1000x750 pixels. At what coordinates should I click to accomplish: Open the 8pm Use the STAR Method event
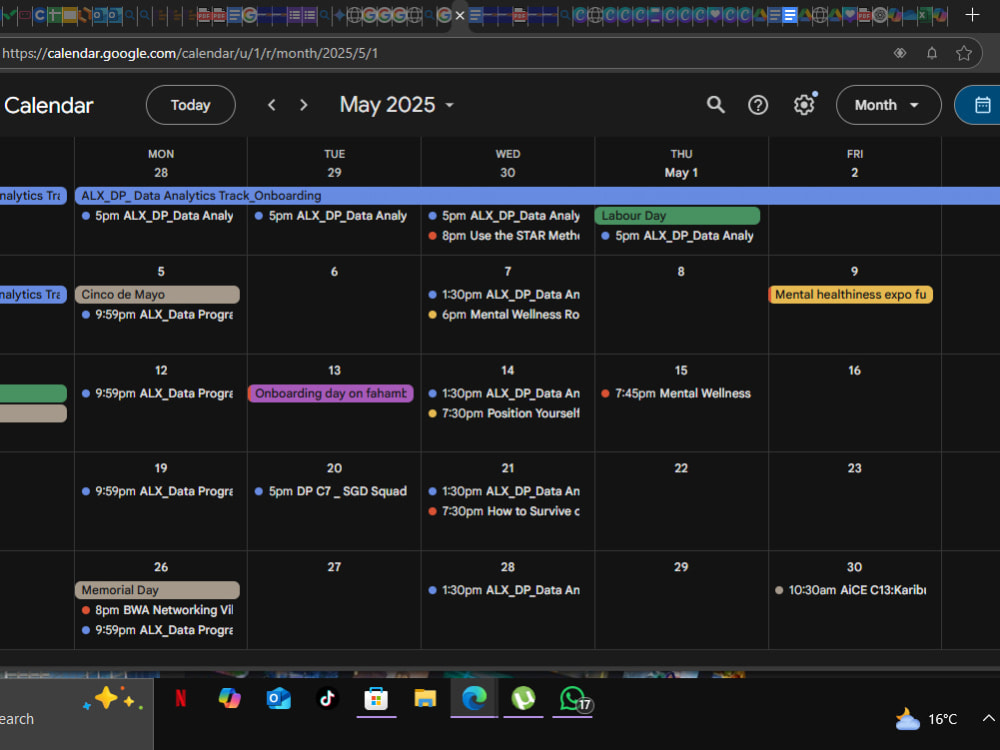[x=504, y=235]
